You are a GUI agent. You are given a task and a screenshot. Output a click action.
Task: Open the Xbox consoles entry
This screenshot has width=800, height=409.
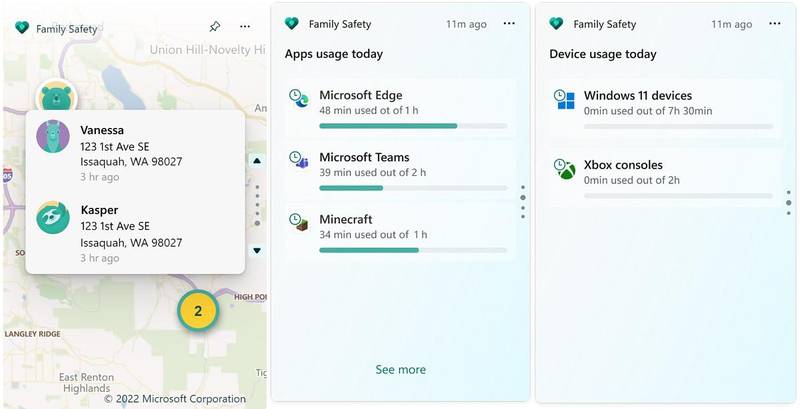pyautogui.click(x=665, y=177)
